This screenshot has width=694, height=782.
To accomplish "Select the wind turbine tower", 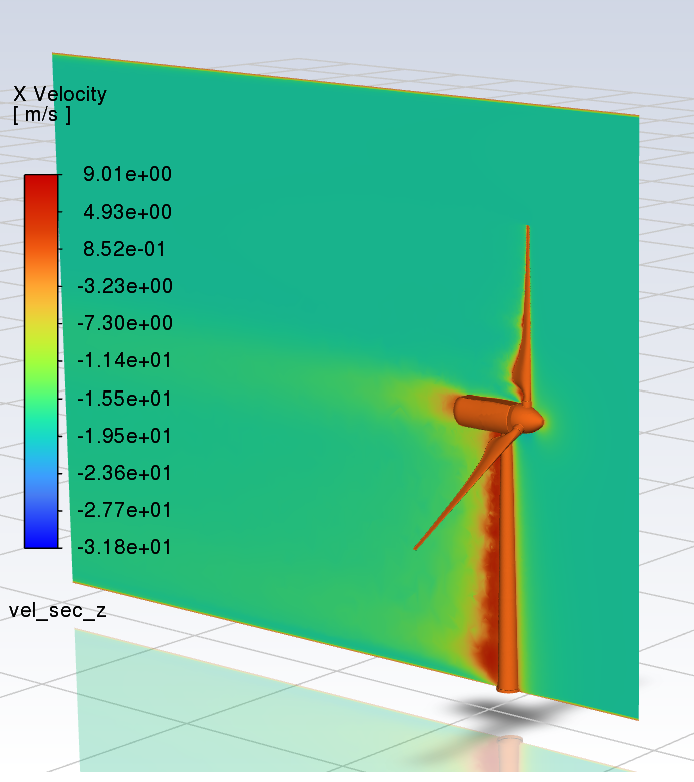I will 508,564.
